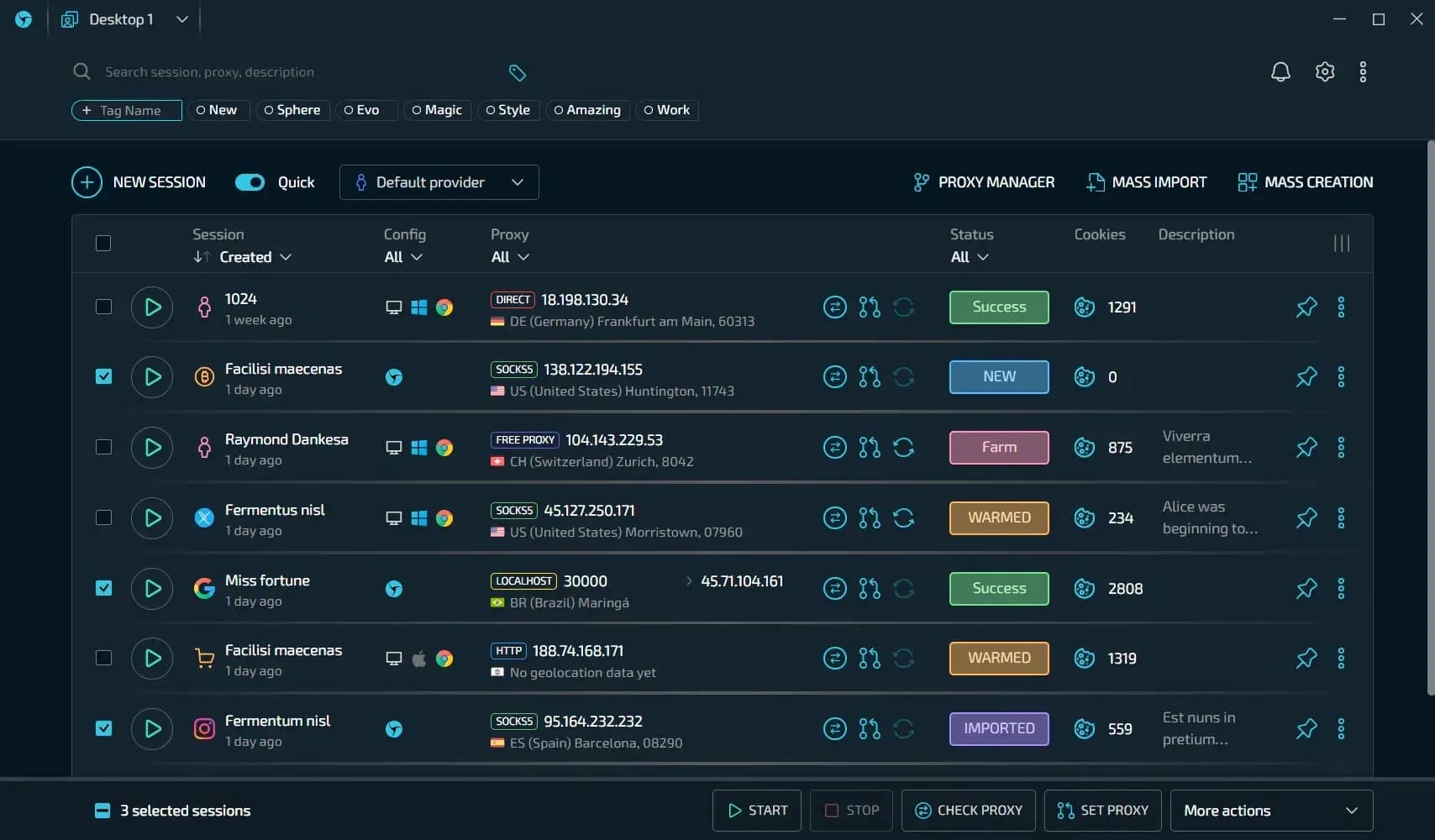Image resolution: width=1435 pixels, height=840 pixels.
Task: Select the Raymond Dankesa checkbox
Action: (103, 447)
